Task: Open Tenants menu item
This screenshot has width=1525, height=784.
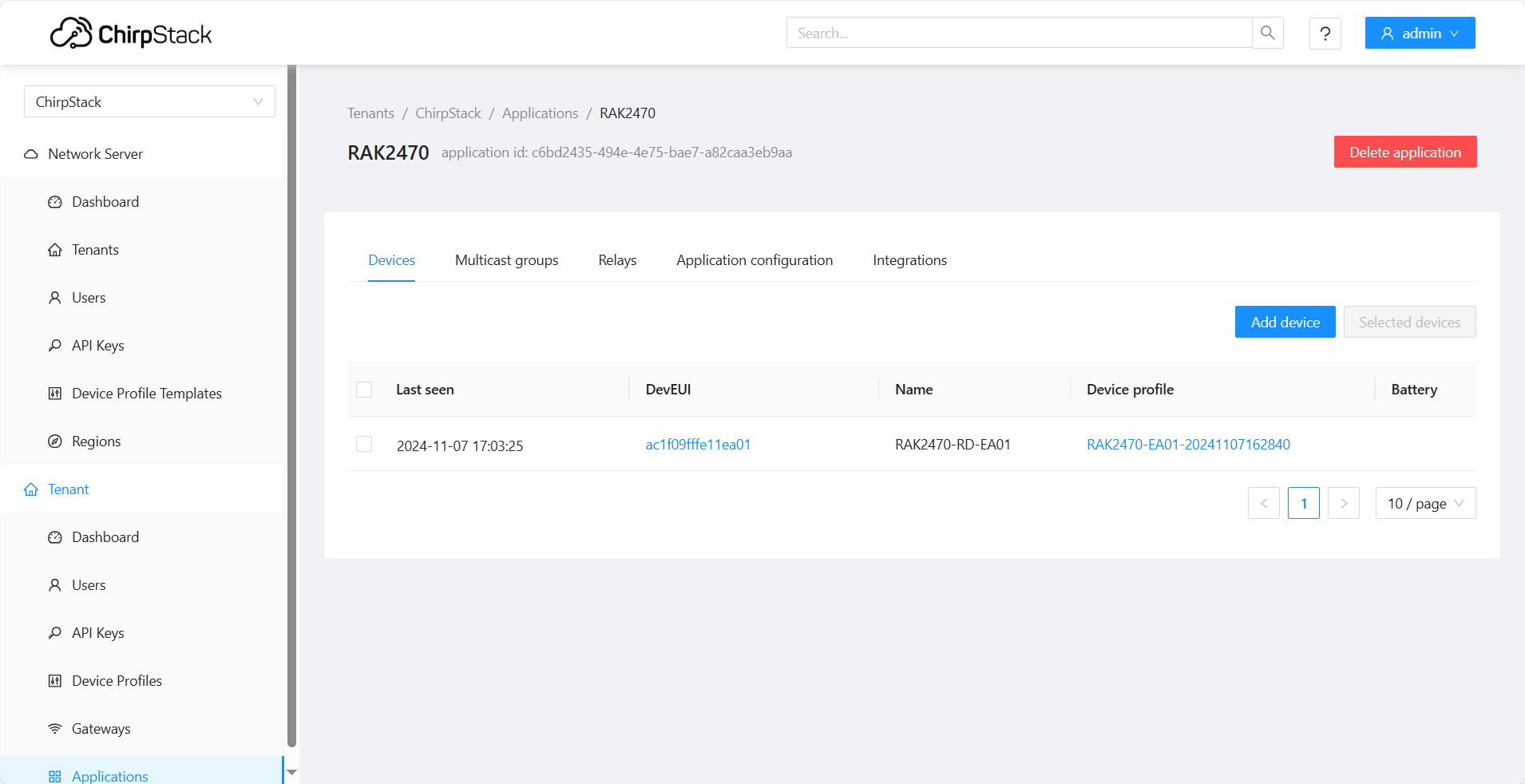Action: coord(142,250)
